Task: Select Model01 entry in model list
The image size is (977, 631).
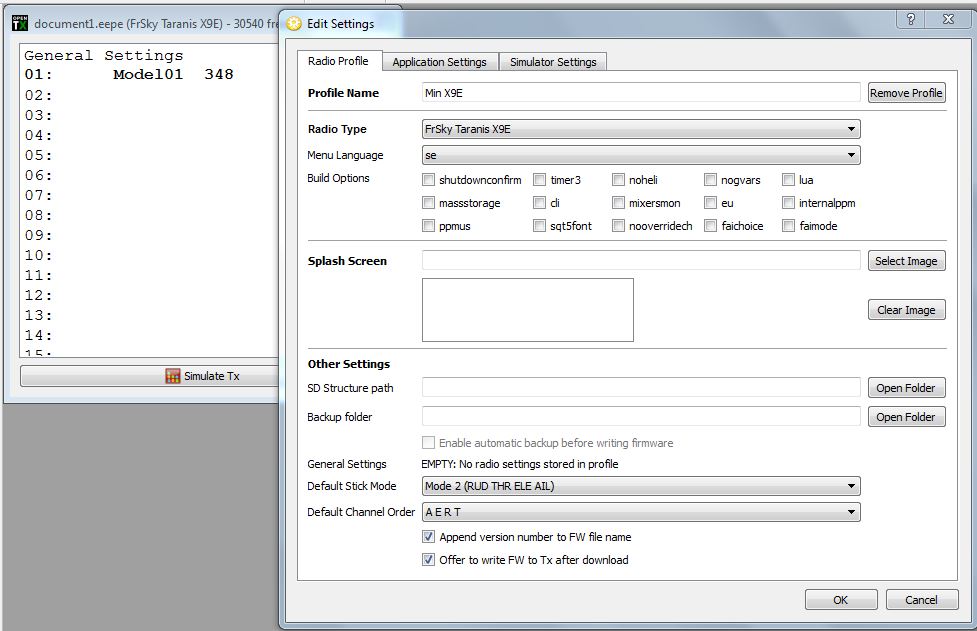Action: (147, 75)
